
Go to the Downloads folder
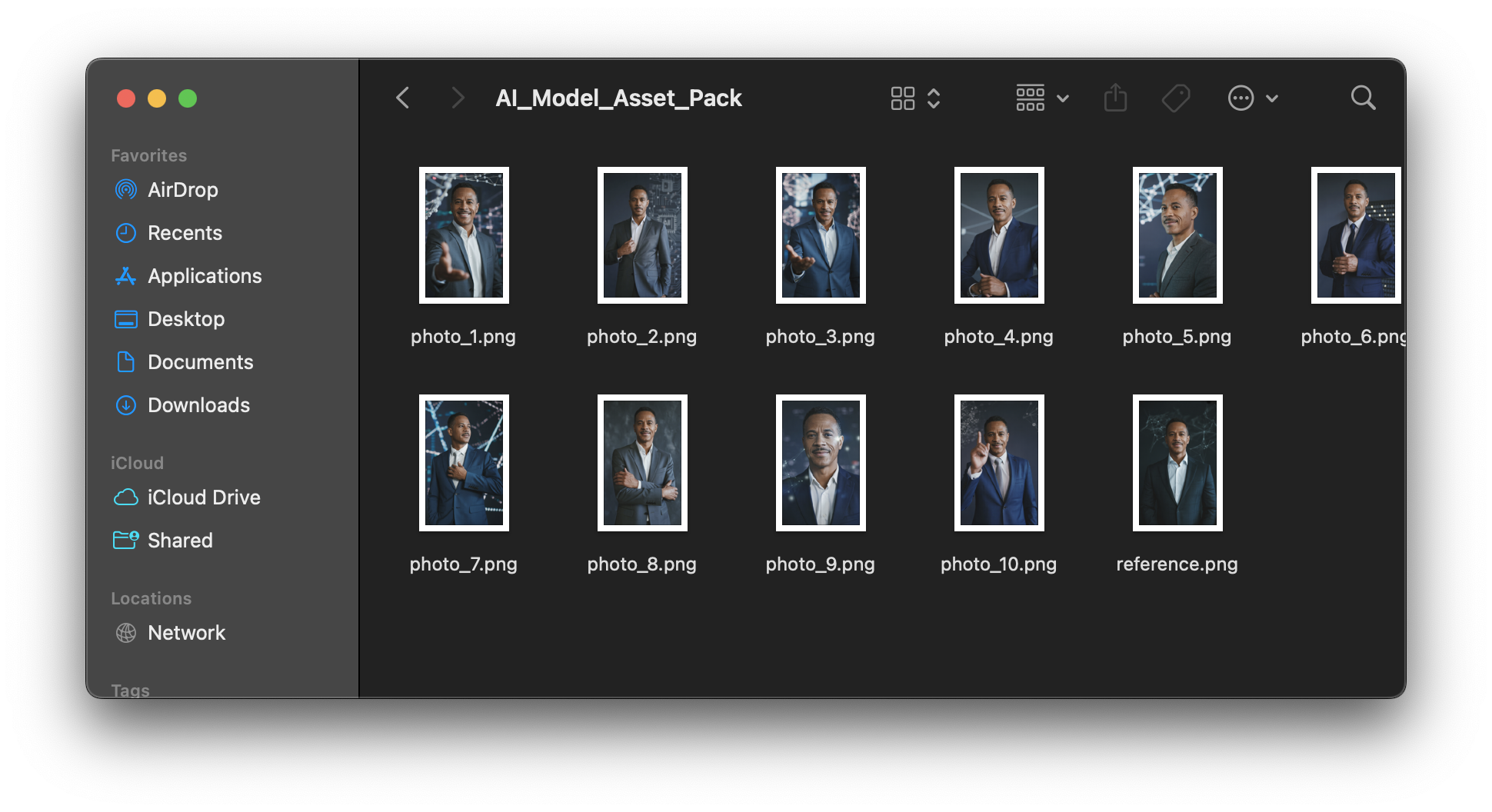pyautogui.click(x=198, y=405)
